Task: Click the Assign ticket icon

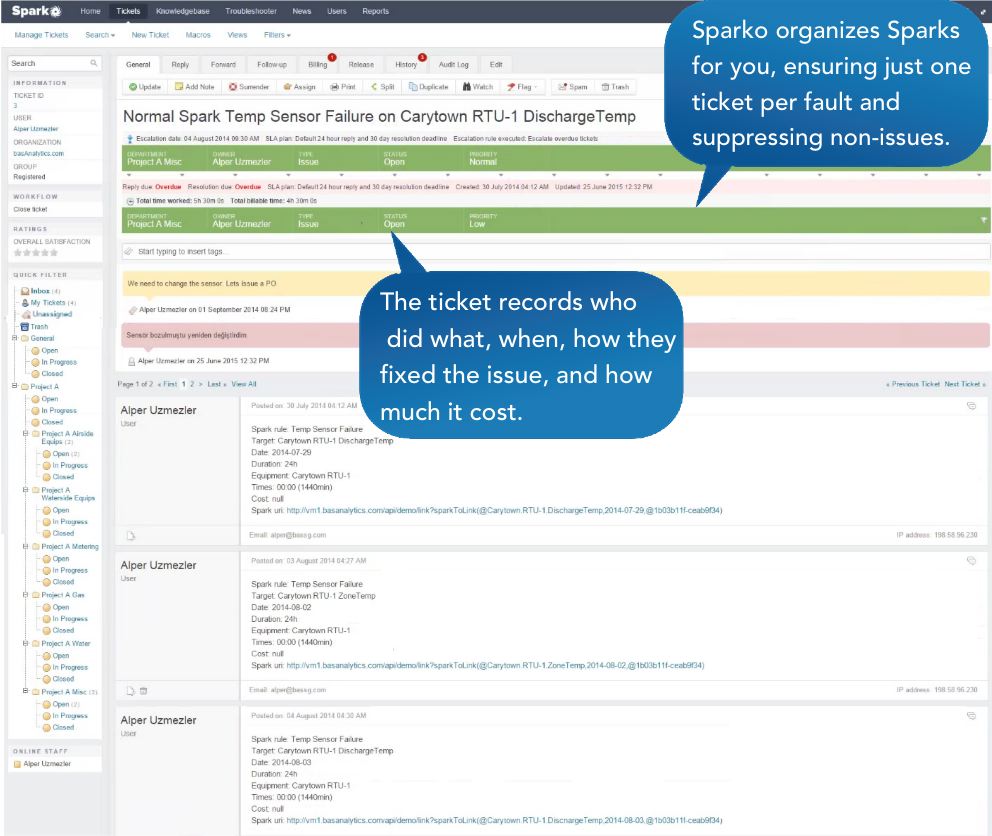Action: [x=288, y=87]
